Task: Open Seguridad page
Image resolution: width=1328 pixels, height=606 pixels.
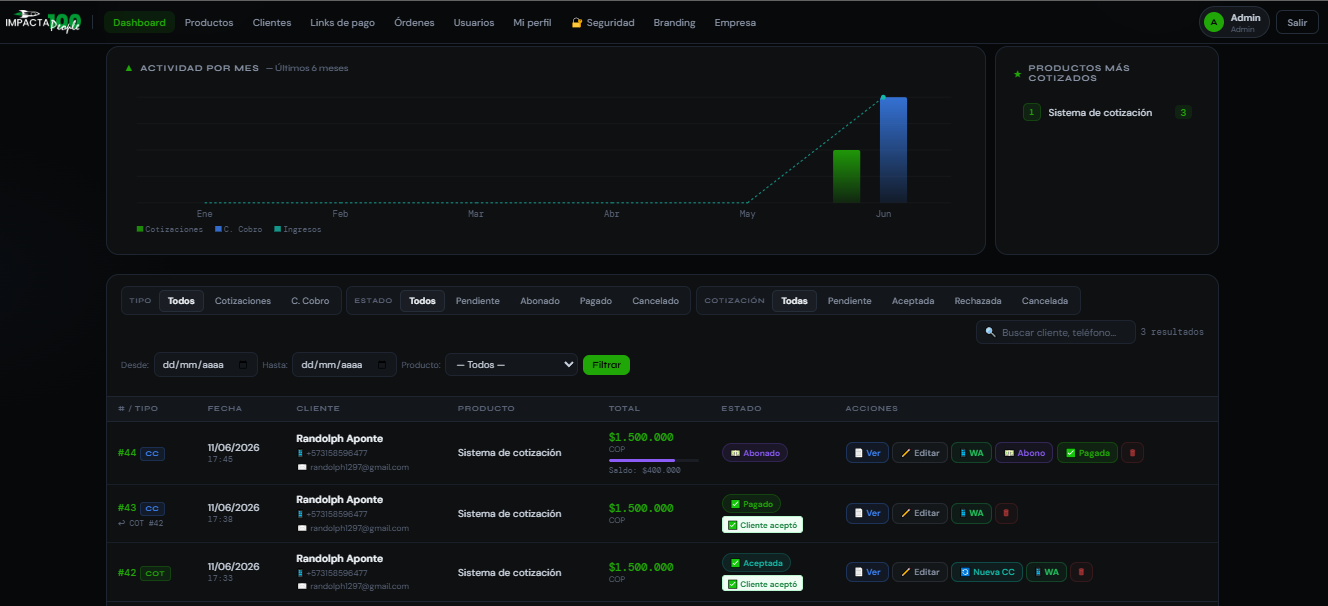Action: 603,22
